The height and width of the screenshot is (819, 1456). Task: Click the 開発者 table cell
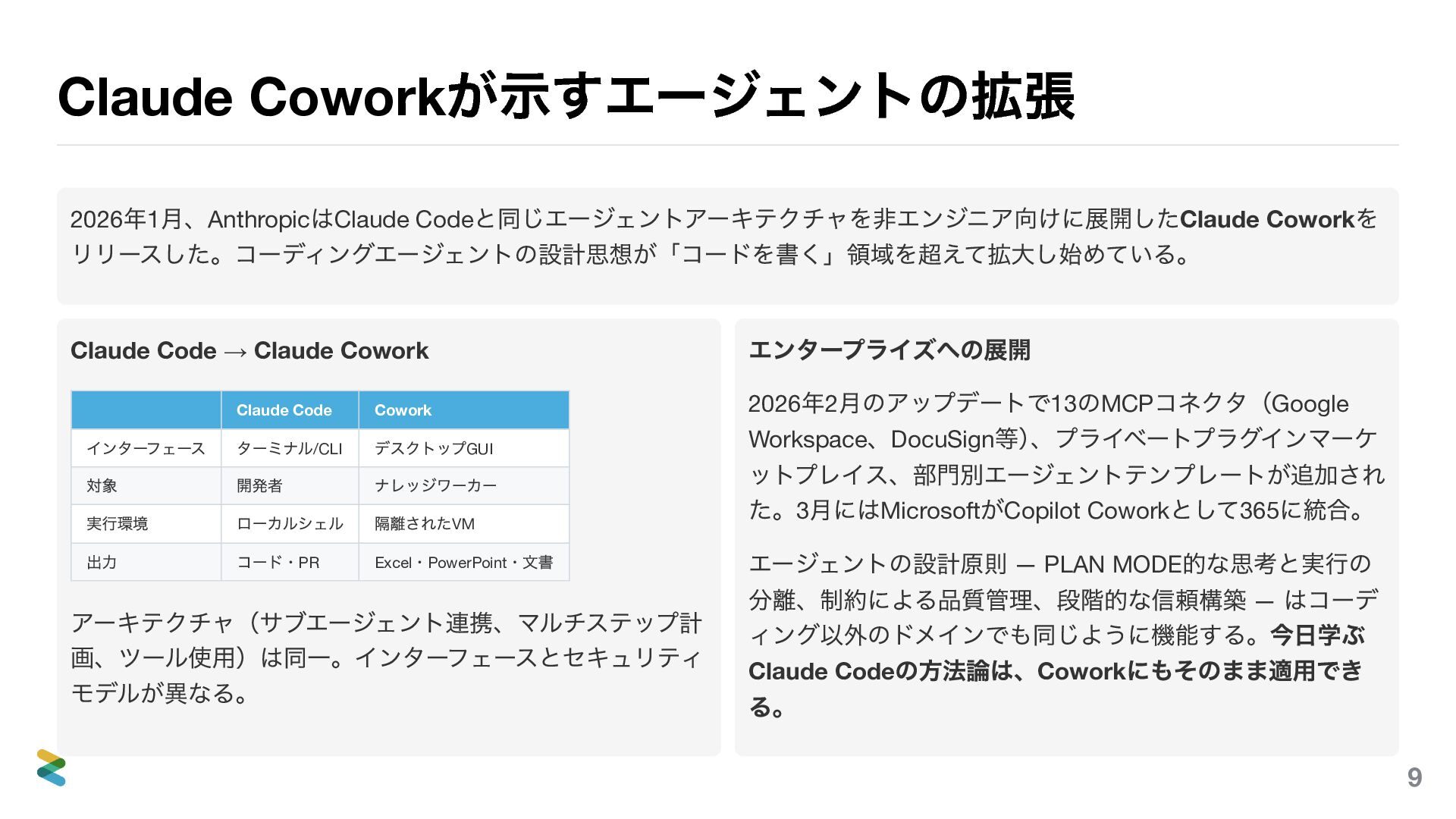pos(259,485)
